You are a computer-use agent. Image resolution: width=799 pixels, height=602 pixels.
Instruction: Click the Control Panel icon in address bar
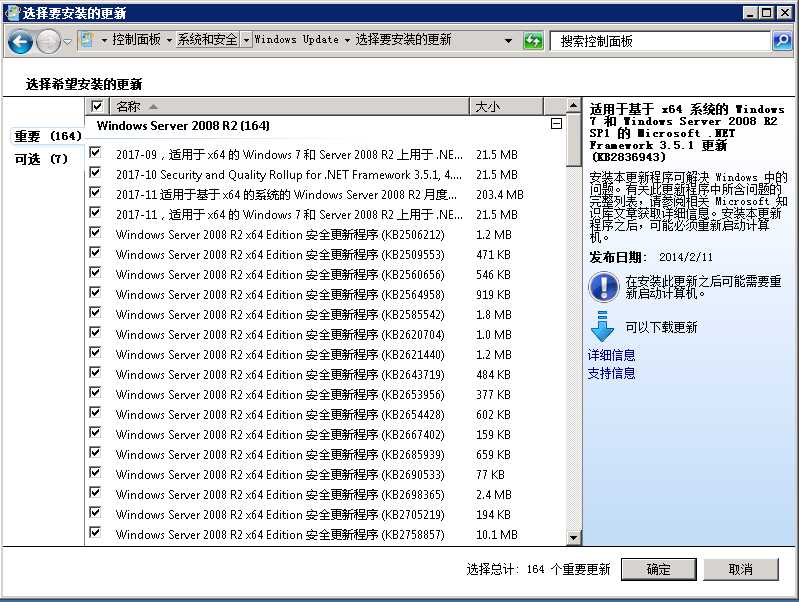87,40
